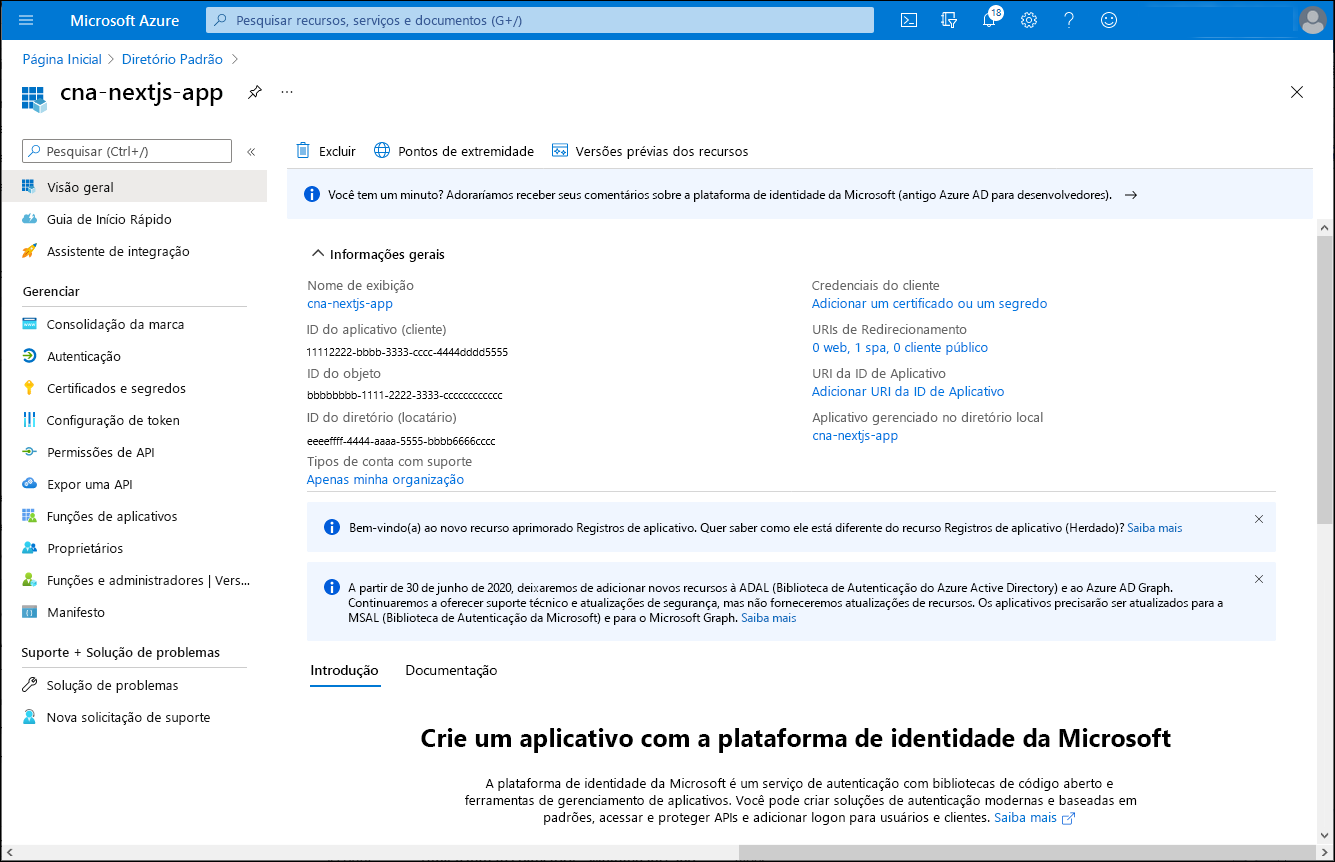
Task: Pin cna-nextjs-app to dashboard
Action: (x=255, y=92)
